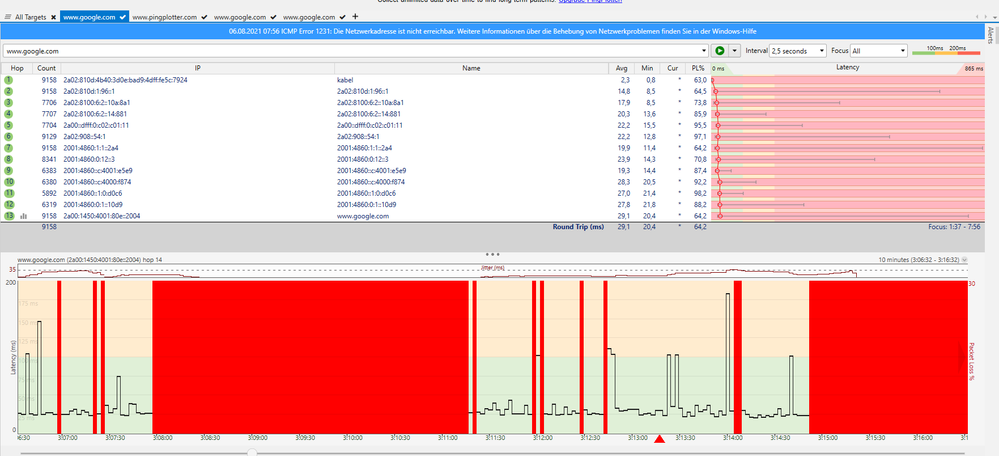Open the Interval 2,5 seconds dropdown
Viewport: 999px width, 456px height.
[797, 50]
